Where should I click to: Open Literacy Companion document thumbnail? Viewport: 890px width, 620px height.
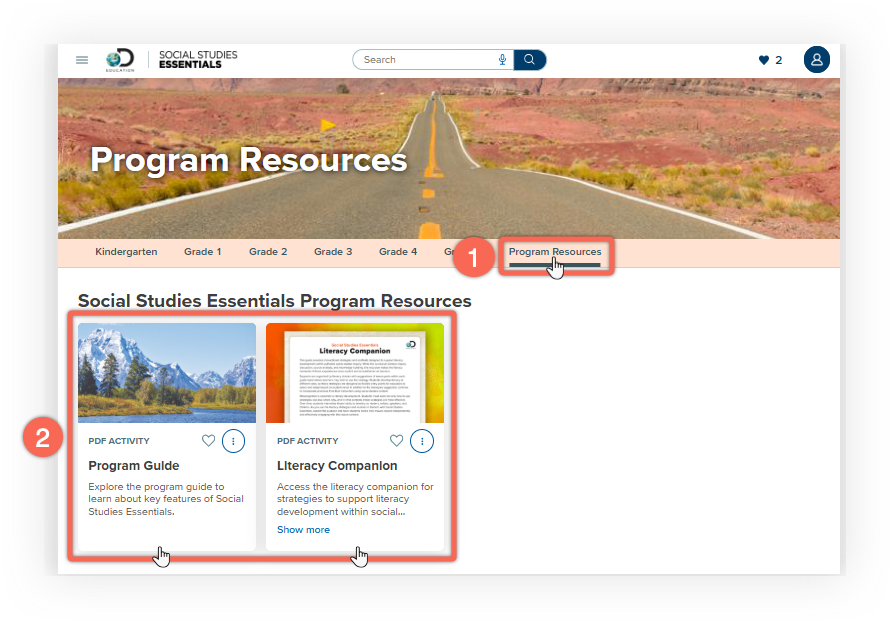[355, 373]
